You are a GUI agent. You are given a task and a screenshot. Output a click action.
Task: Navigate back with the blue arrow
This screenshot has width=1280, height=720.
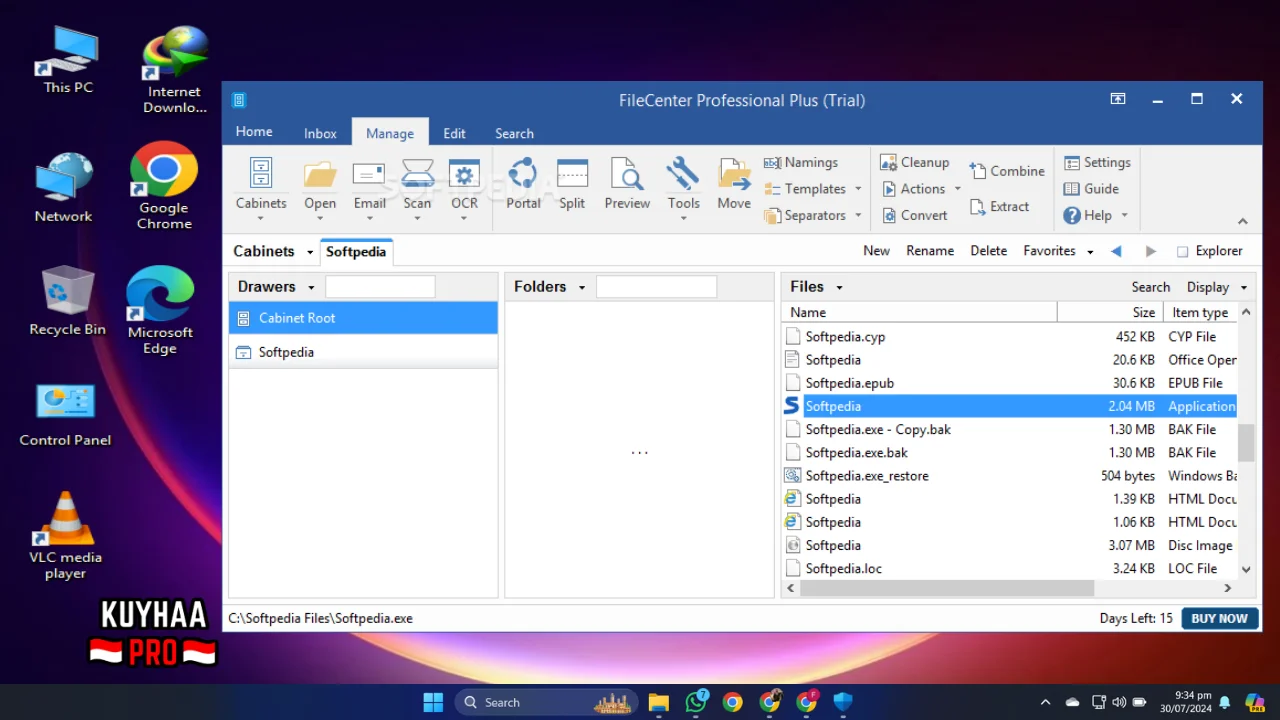pos(1117,251)
